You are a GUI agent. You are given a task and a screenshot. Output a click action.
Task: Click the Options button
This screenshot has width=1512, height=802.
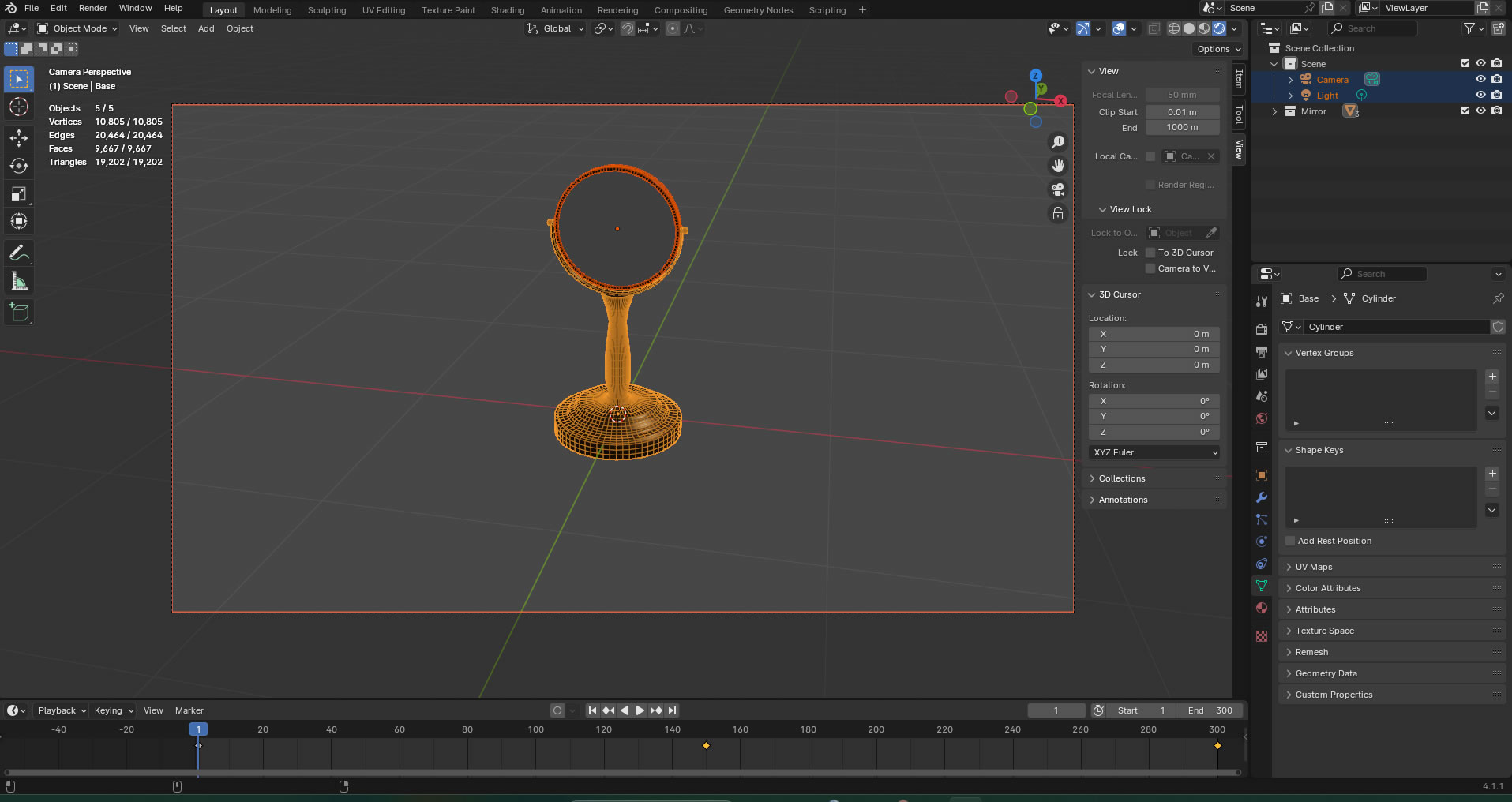[x=1219, y=49]
